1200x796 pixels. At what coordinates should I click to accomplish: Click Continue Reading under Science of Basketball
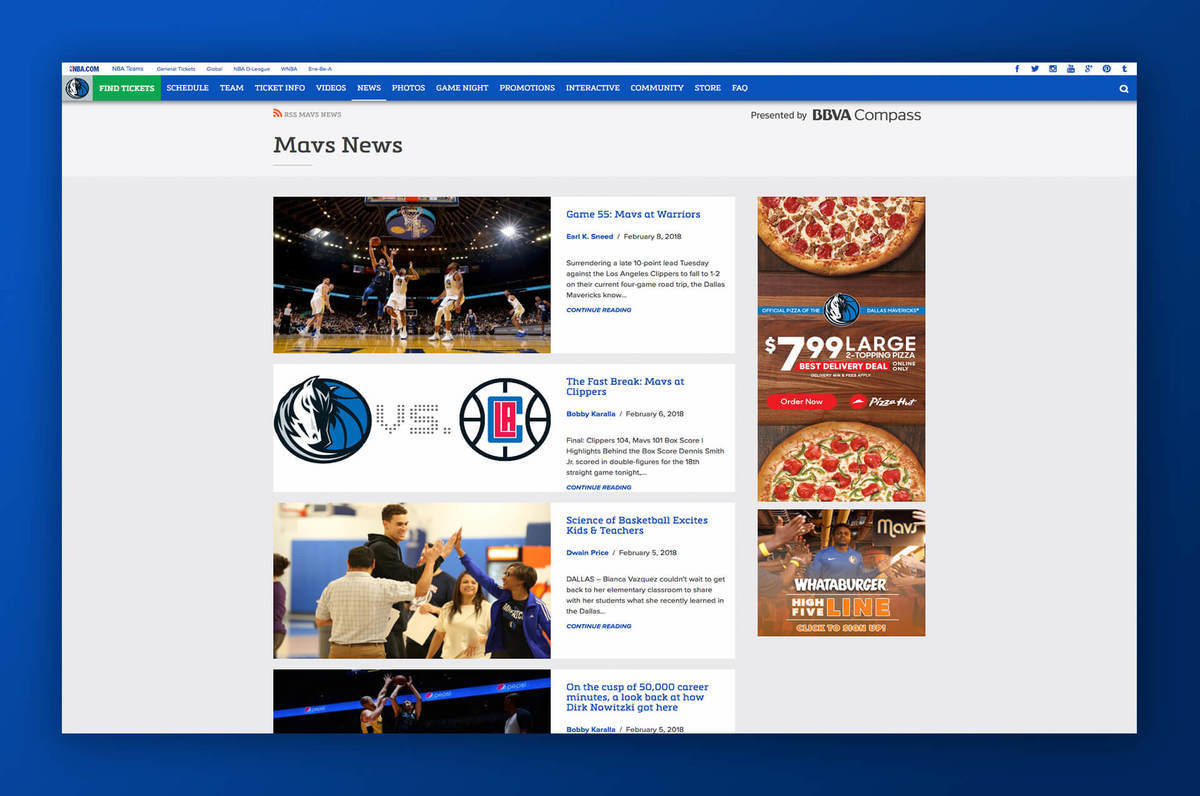(x=598, y=626)
